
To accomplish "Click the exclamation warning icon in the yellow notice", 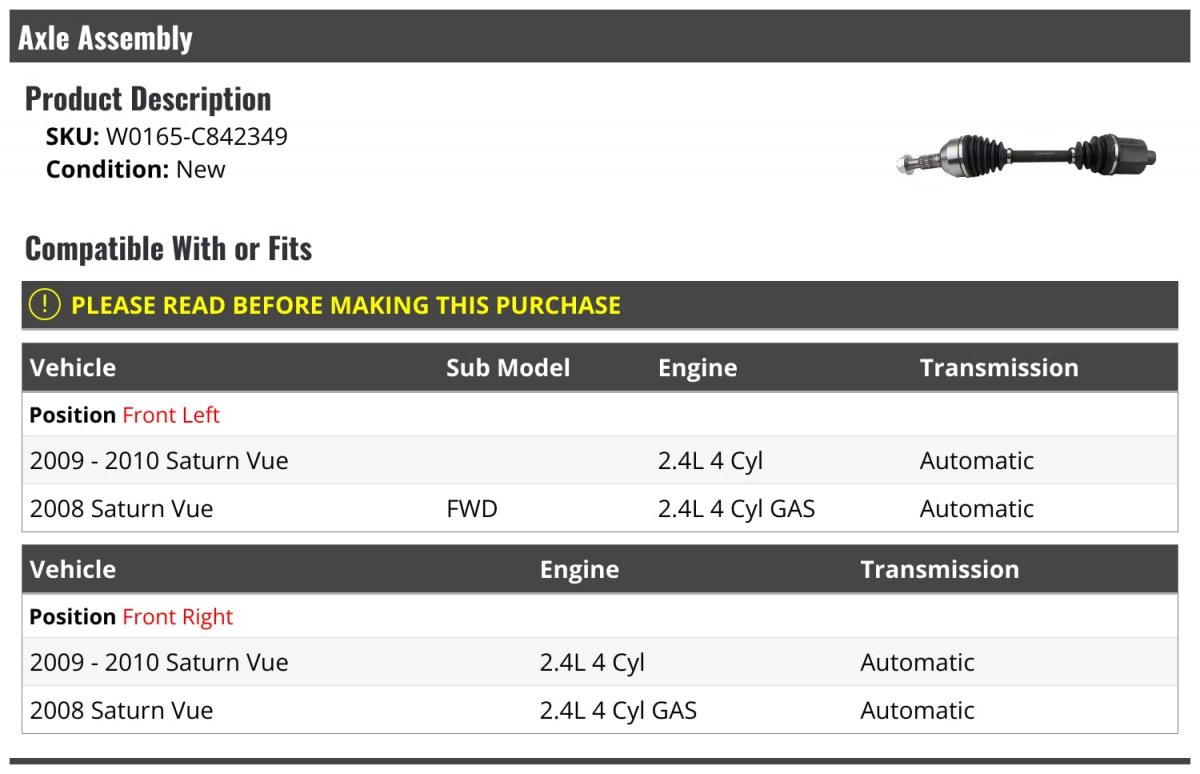I will coord(45,305).
